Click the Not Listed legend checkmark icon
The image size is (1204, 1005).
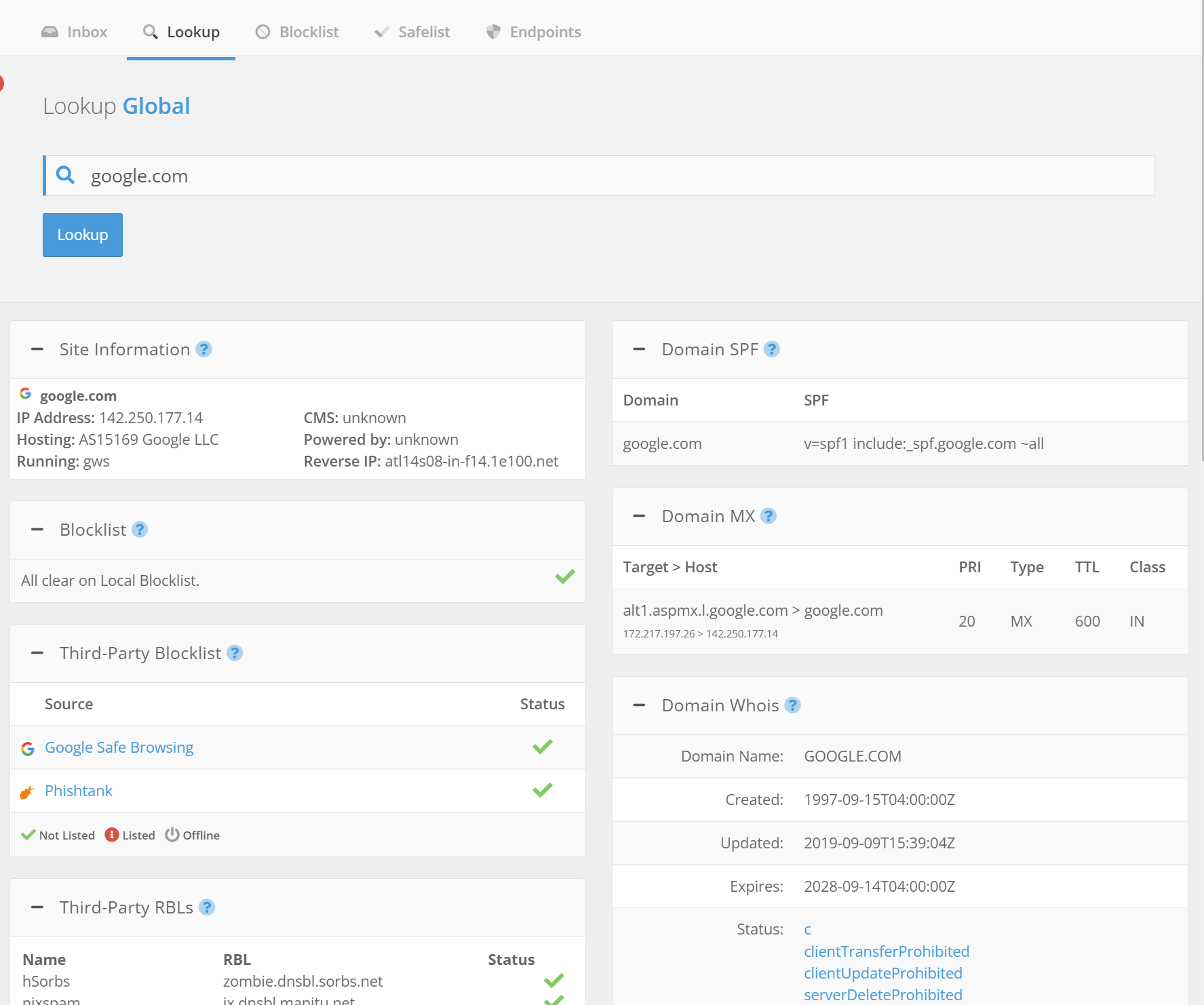[28, 835]
